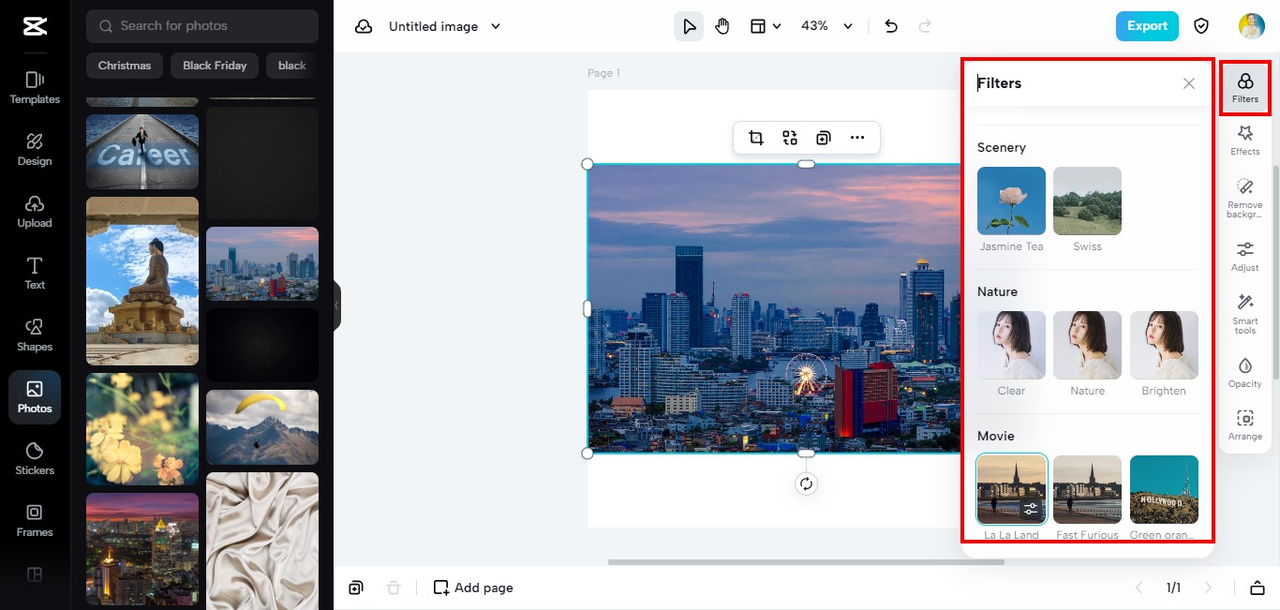Open the Filters tool on right sidebar

pos(1245,88)
